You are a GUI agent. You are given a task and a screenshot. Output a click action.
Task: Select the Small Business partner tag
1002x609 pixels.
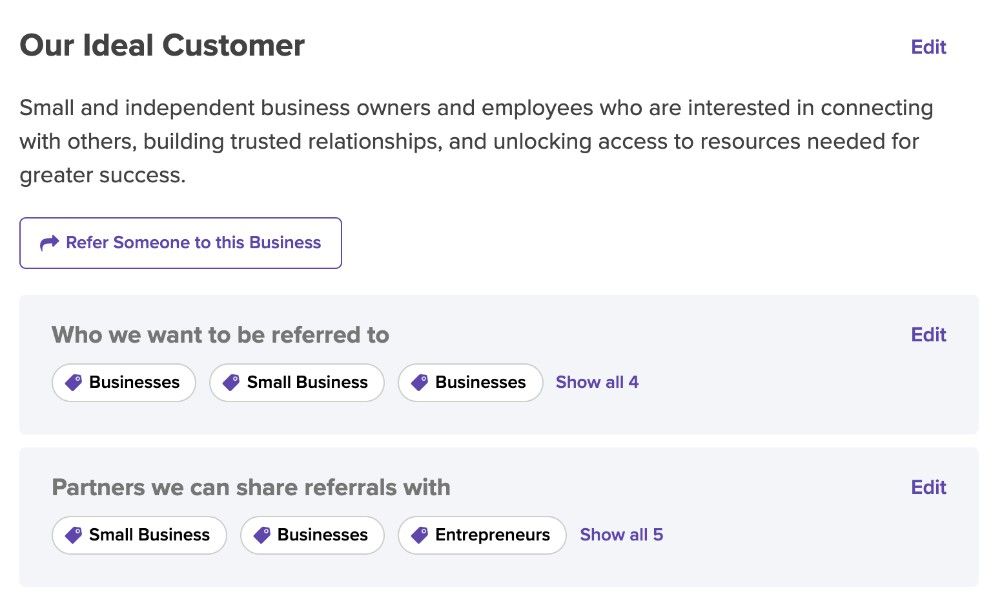pyautogui.click(x=139, y=535)
